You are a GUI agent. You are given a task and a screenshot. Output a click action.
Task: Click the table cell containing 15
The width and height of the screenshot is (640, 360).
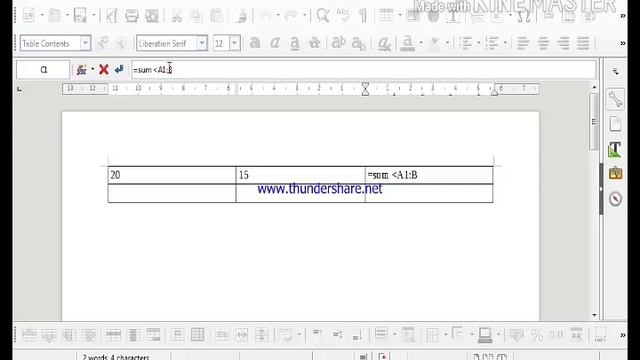tap(300, 175)
